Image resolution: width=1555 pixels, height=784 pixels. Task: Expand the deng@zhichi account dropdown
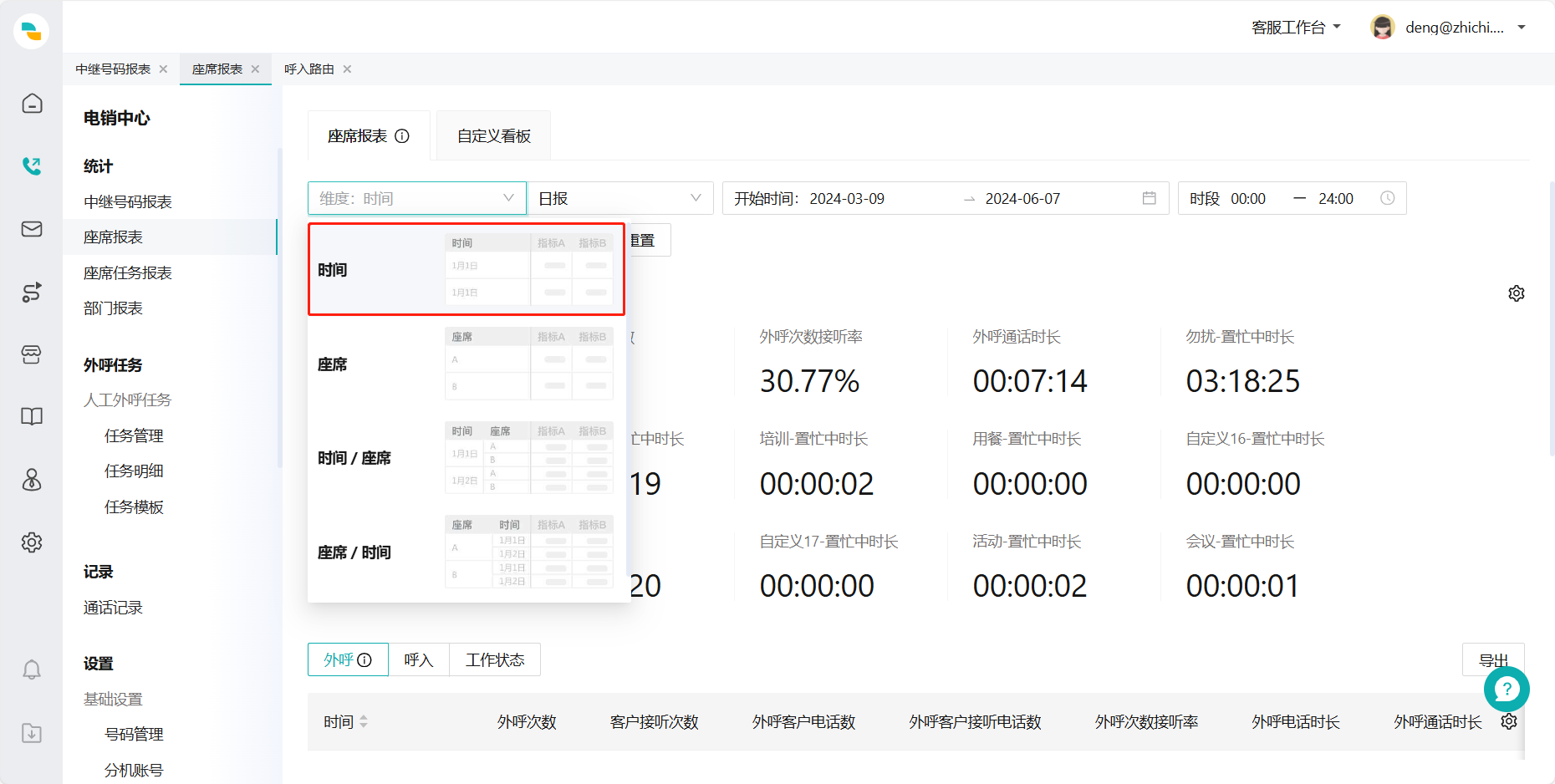tap(1522, 27)
